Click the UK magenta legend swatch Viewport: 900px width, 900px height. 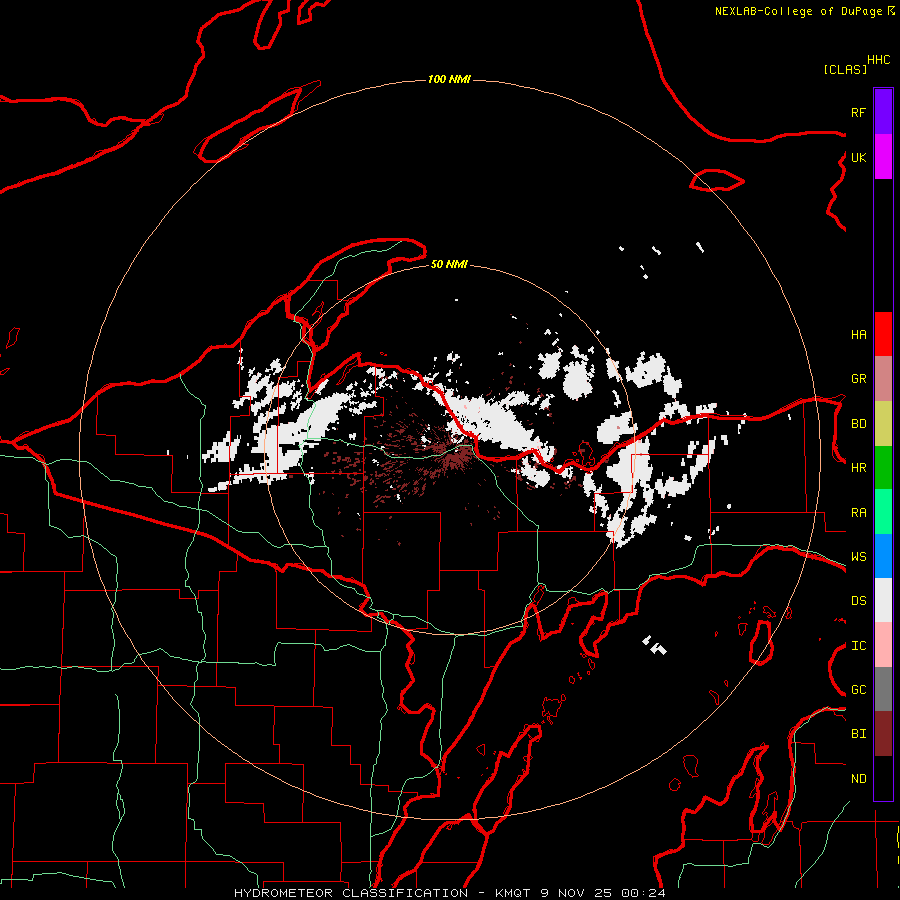pos(883,157)
